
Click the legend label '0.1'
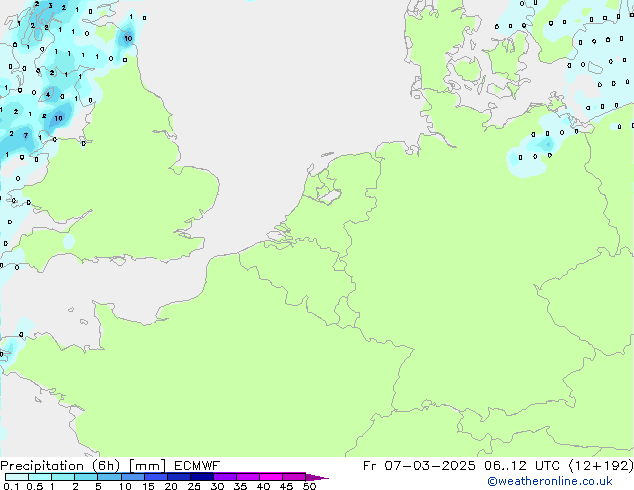coord(11,486)
